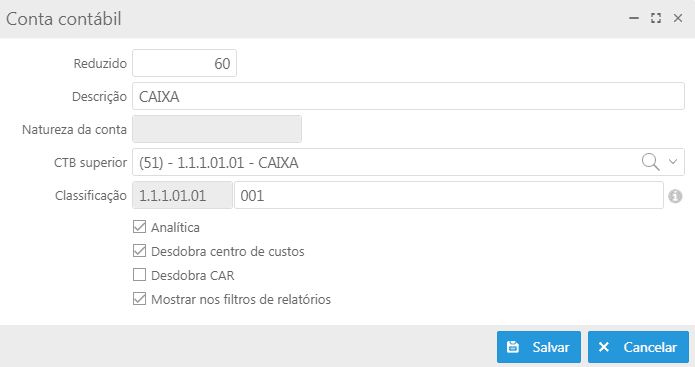Click the magnifier icon in CTB superior

tap(650, 162)
